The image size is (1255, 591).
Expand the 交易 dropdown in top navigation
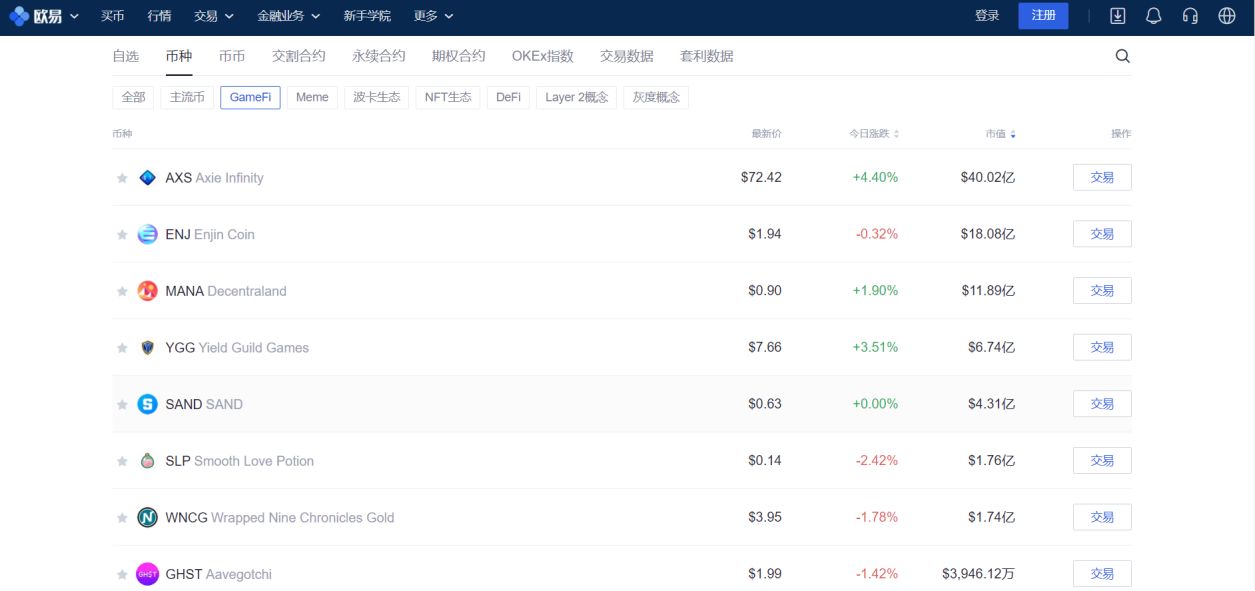[x=213, y=16]
